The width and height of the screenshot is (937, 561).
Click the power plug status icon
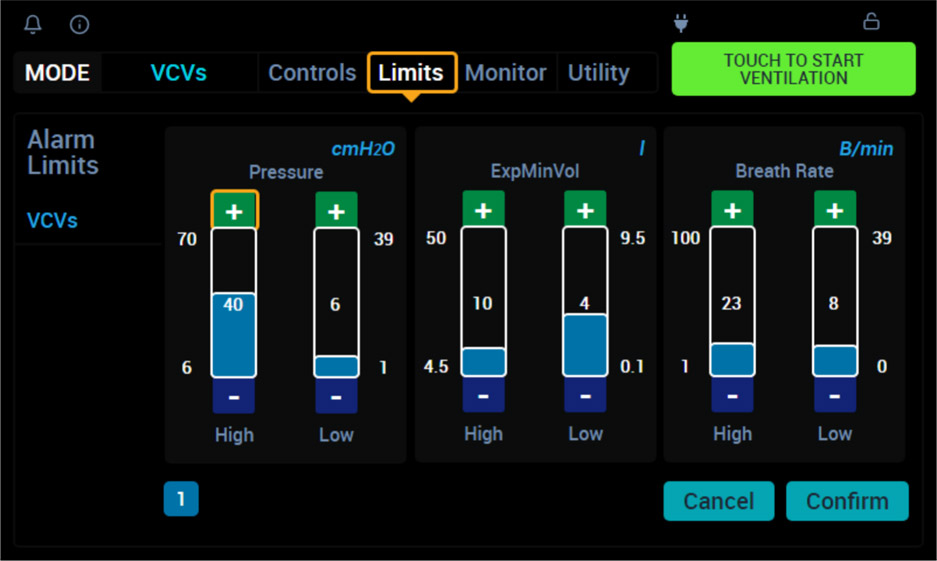pos(682,22)
